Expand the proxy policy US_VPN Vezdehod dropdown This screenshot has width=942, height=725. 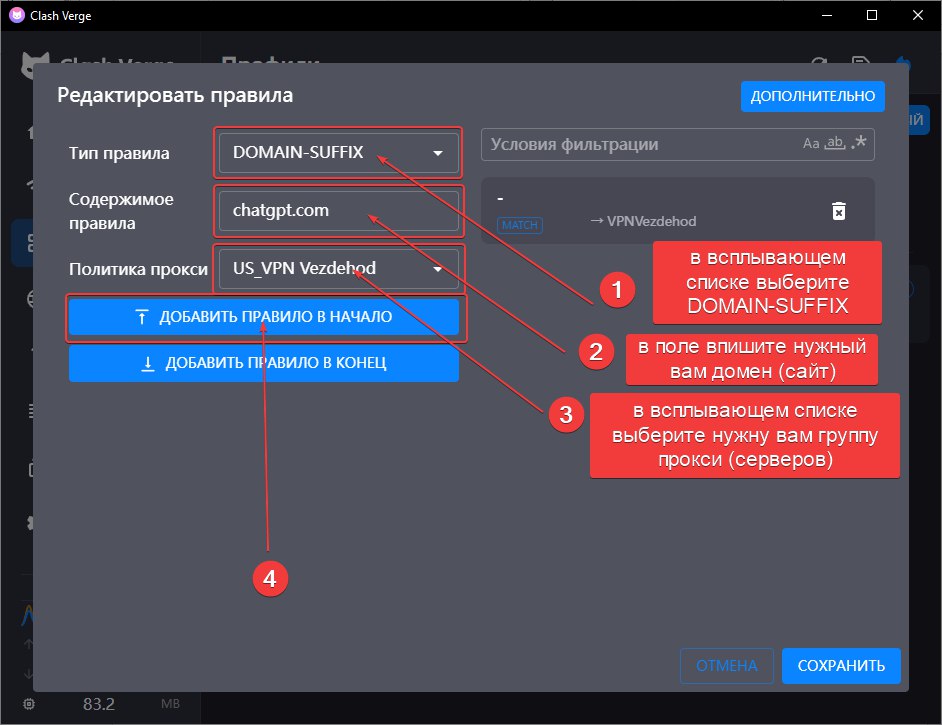(x=339, y=268)
